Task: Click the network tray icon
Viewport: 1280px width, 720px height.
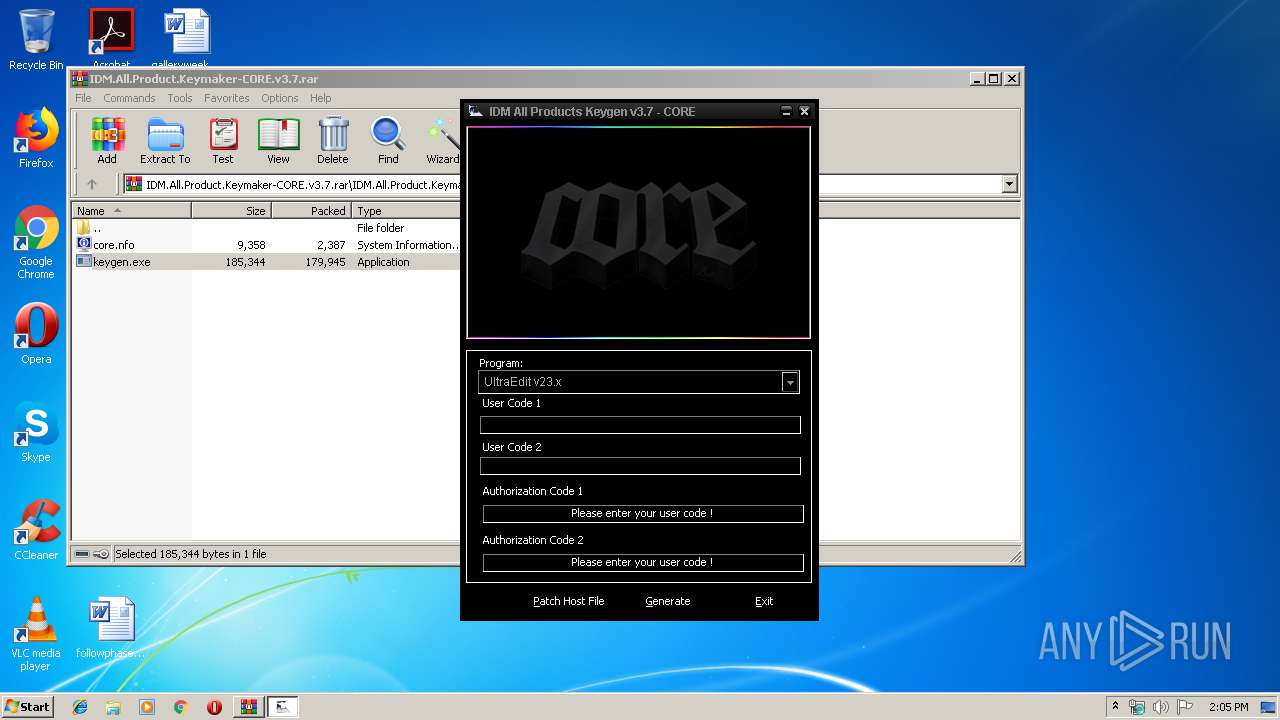Action: [x=1137, y=707]
